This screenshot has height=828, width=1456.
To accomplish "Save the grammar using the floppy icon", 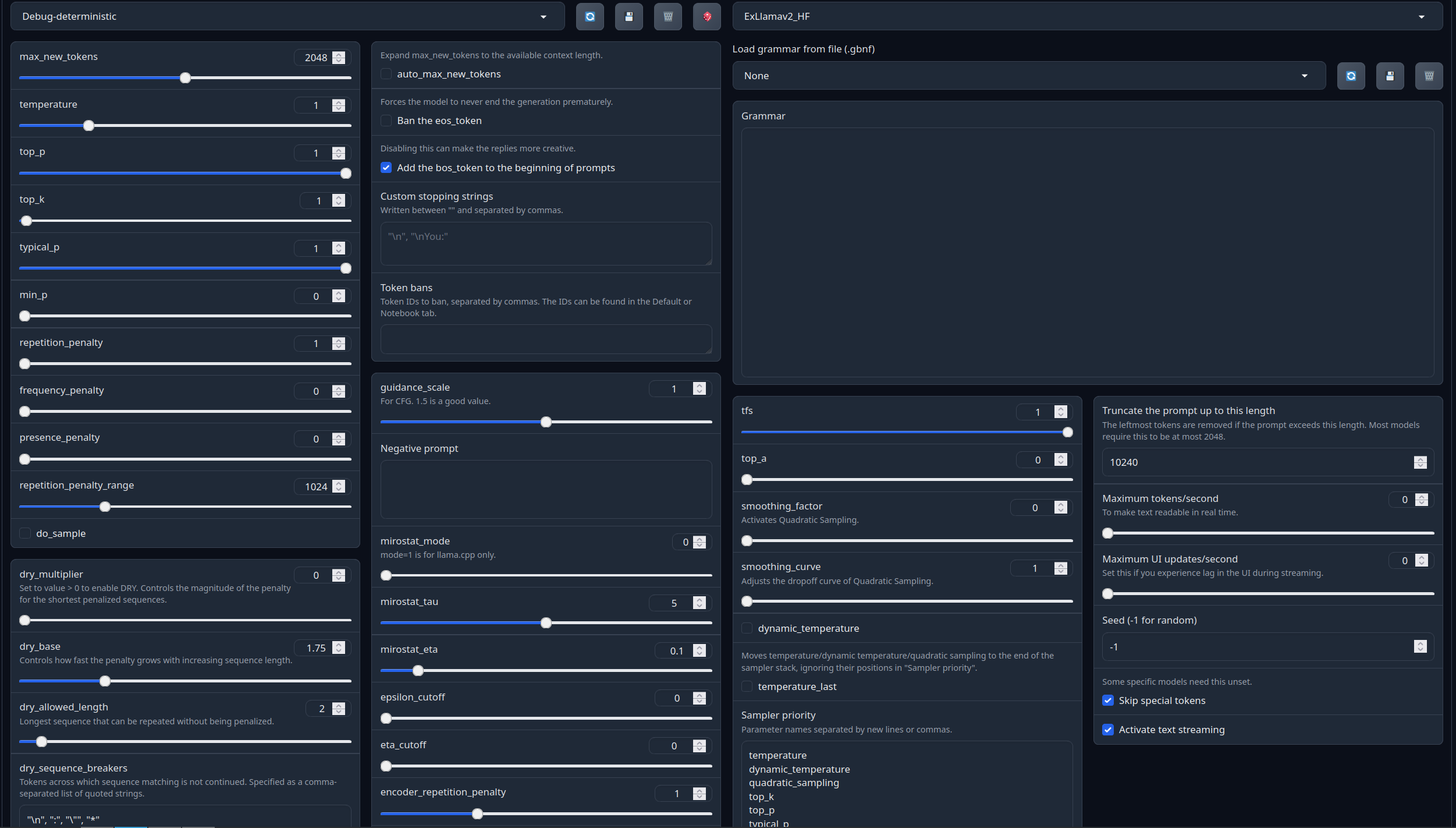I will point(1390,76).
